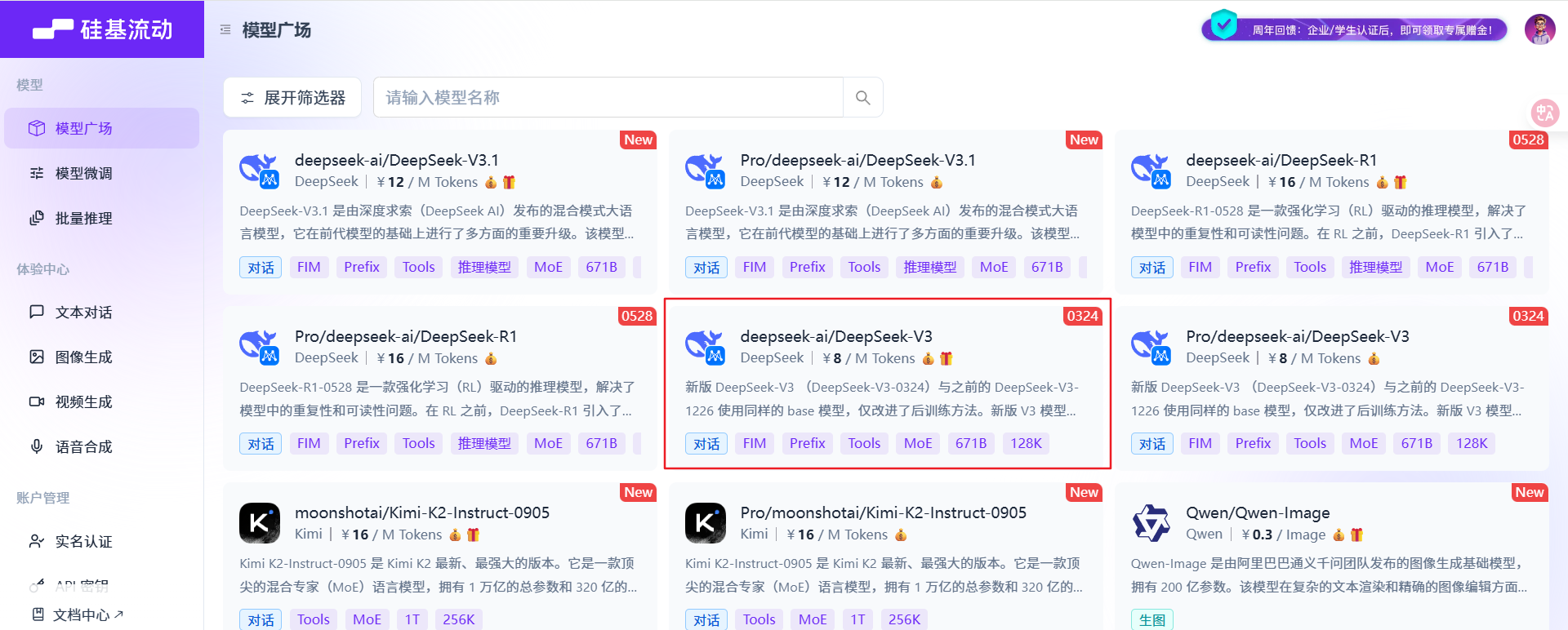1568x630 pixels.
Task: Click DeepSeek logo on deepseek-ai/DeepSeek-V3.1 card
Action: (260, 171)
